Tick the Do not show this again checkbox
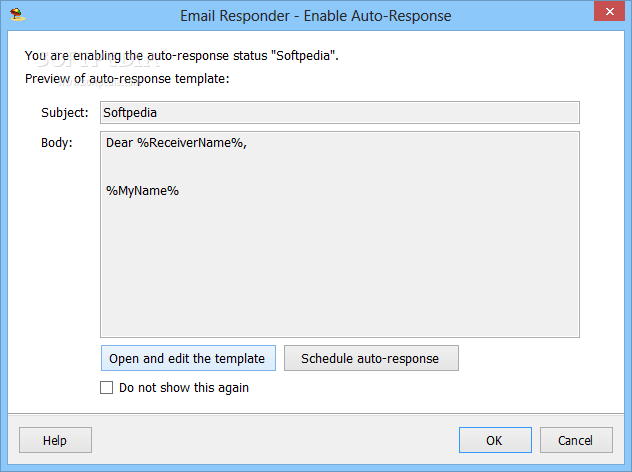This screenshot has height=472, width=632. coord(106,387)
